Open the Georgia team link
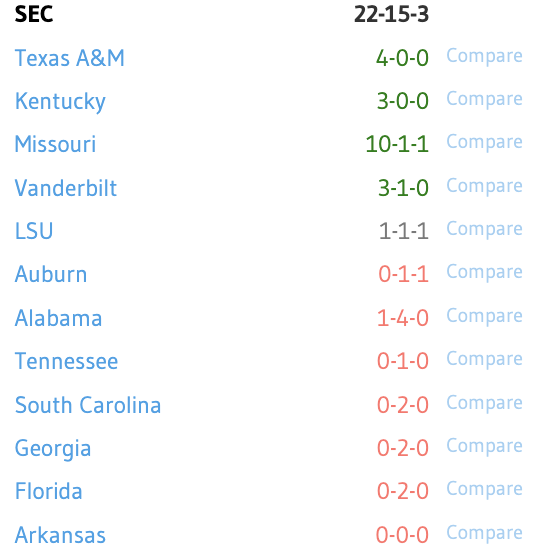This screenshot has width=540, height=556. pos(53,449)
